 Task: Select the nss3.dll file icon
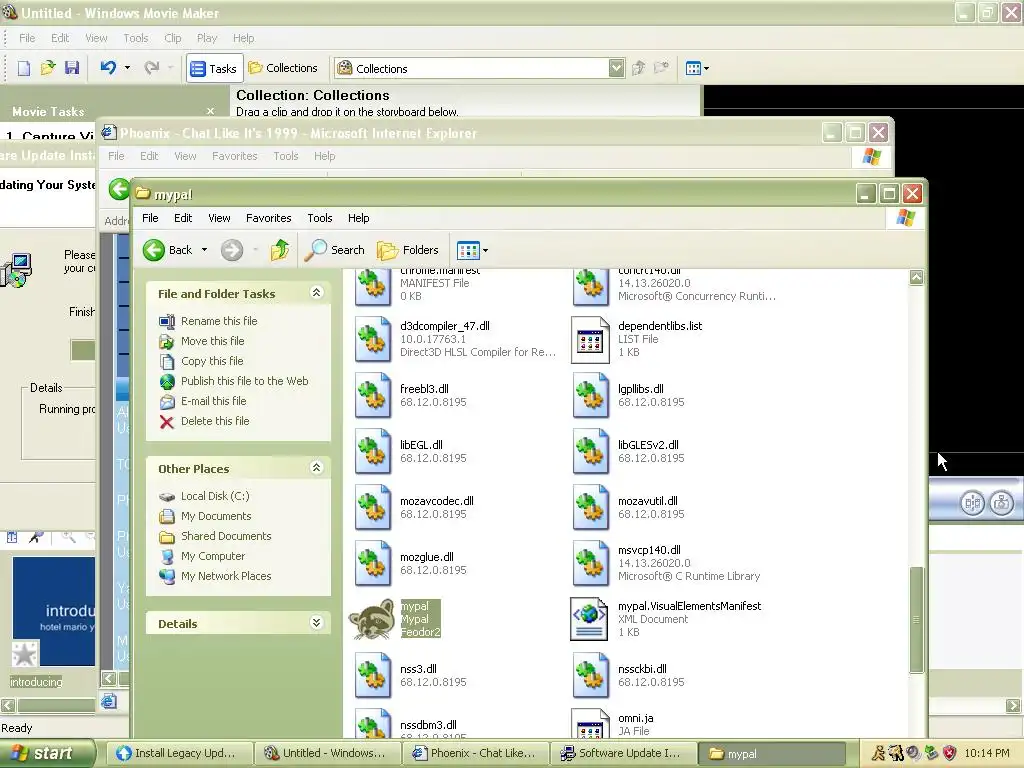pyautogui.click(x=372, y=675)
